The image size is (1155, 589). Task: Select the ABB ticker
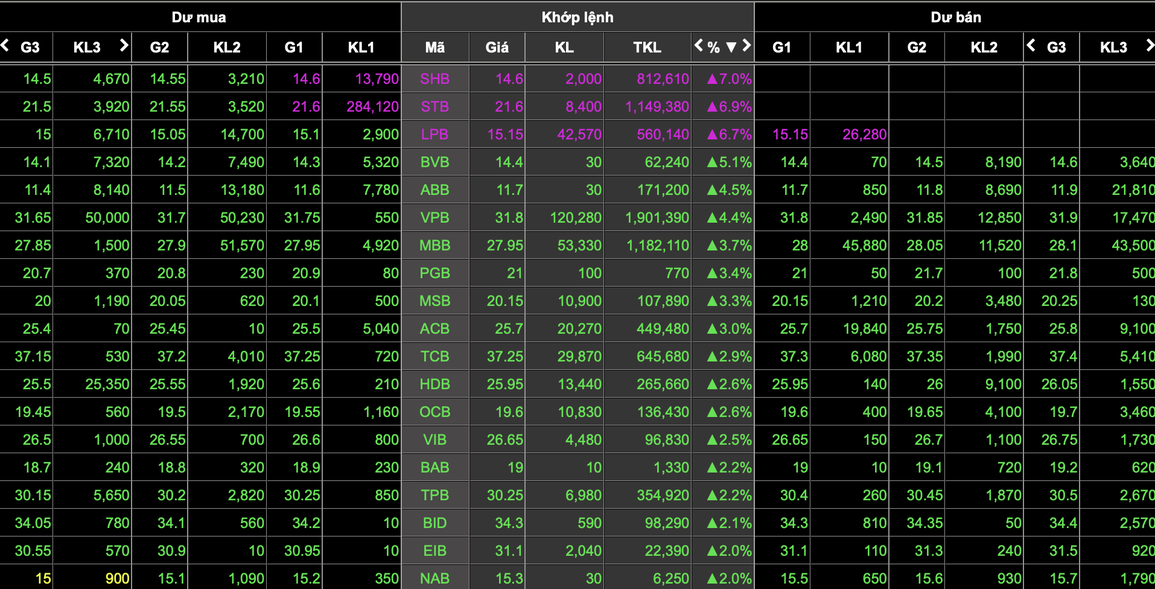point(435,190)
